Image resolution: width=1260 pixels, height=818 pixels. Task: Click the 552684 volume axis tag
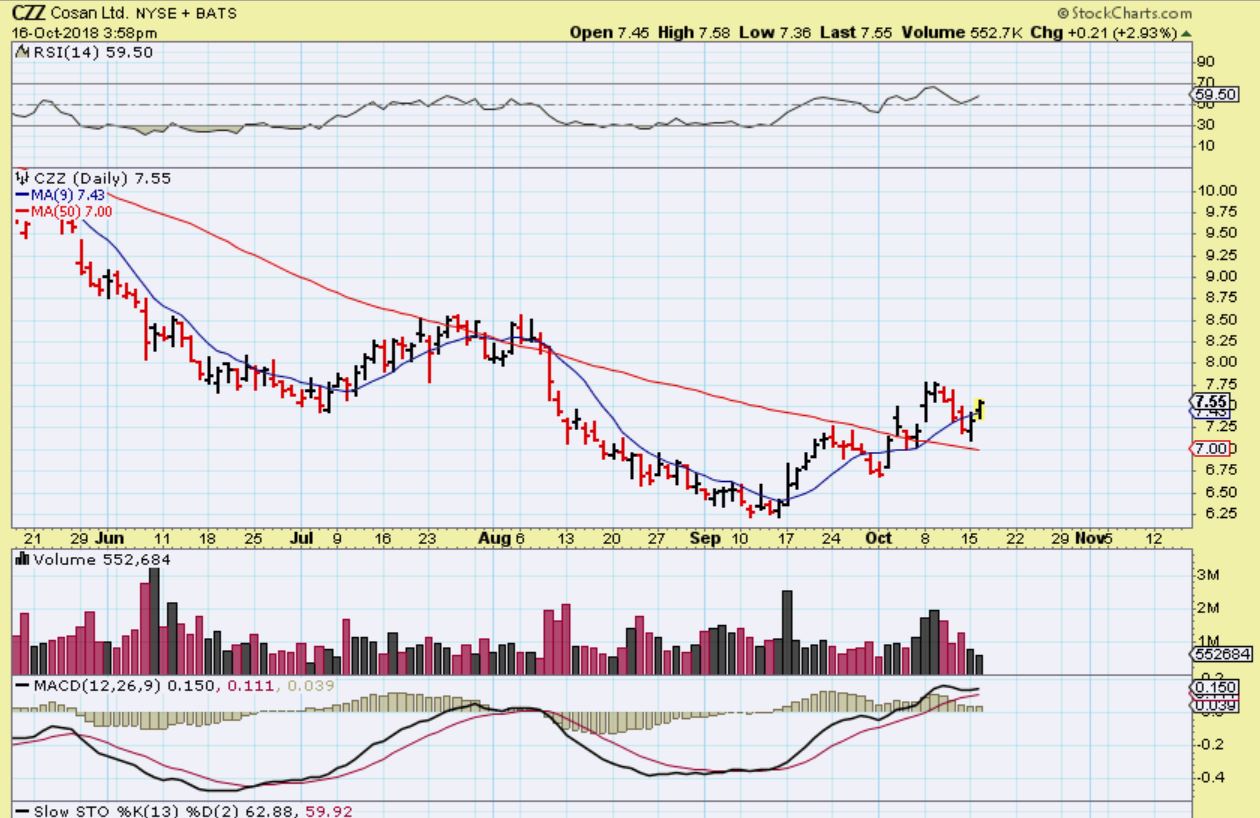point(1220,654)
